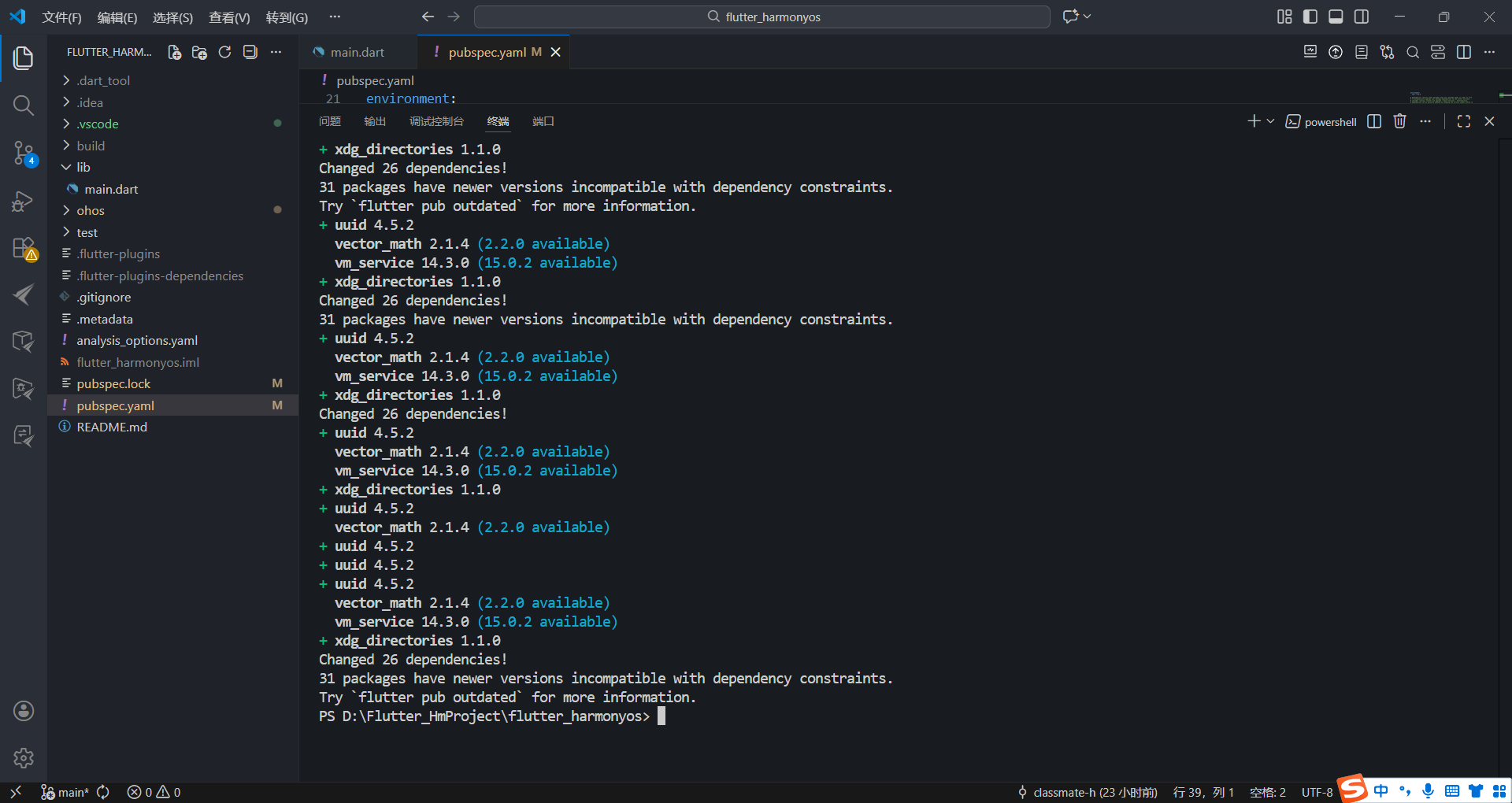Open the Search view in activity bar
Viewport: 1512px width, 803px height.
24,105
